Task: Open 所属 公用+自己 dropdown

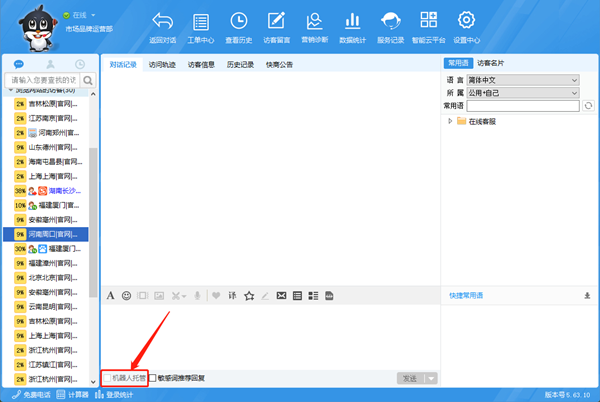Action: point(523,93)
